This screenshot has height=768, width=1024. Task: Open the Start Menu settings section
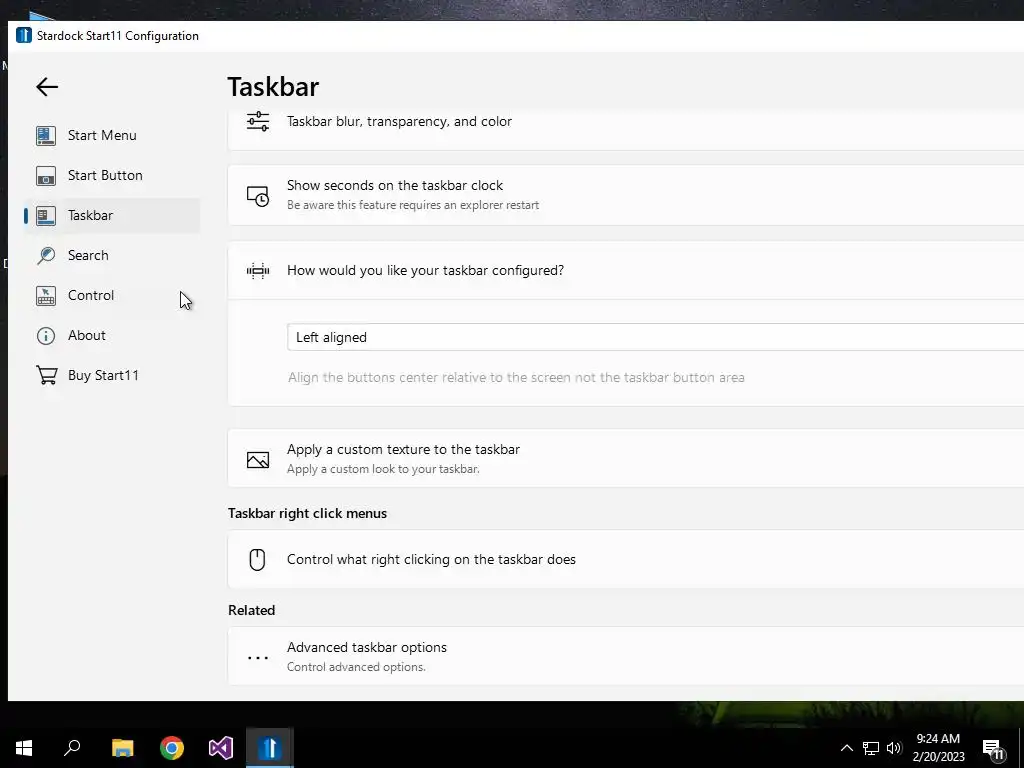pyautogui.click(x=112, y=135)
